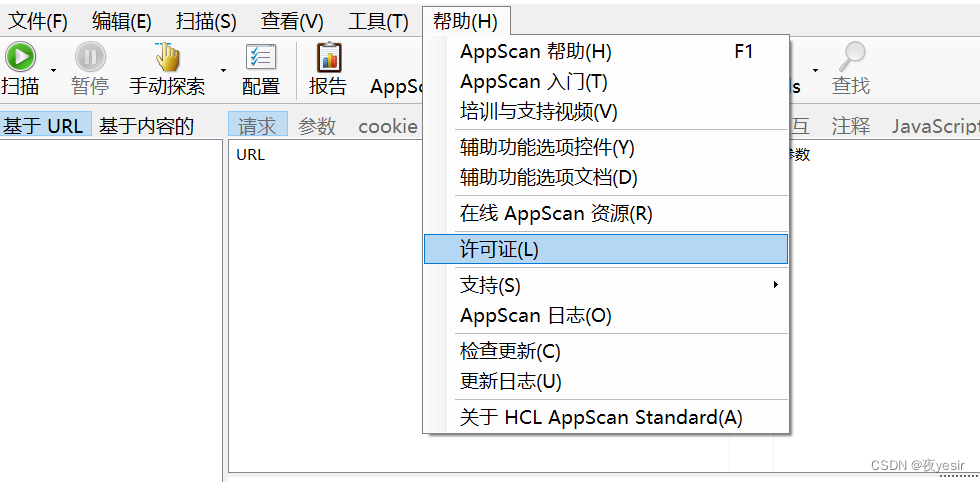The height and width of the screenshot is (482, 980).
Task: Open AppScan 日志(O) entry
Action: (x=606, y=316)
